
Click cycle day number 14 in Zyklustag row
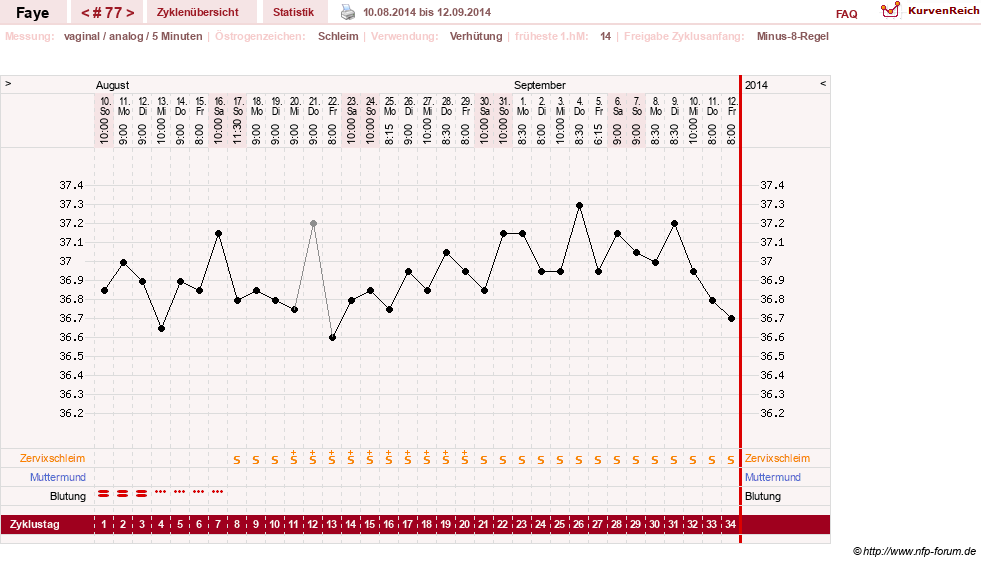coord(351,524)
